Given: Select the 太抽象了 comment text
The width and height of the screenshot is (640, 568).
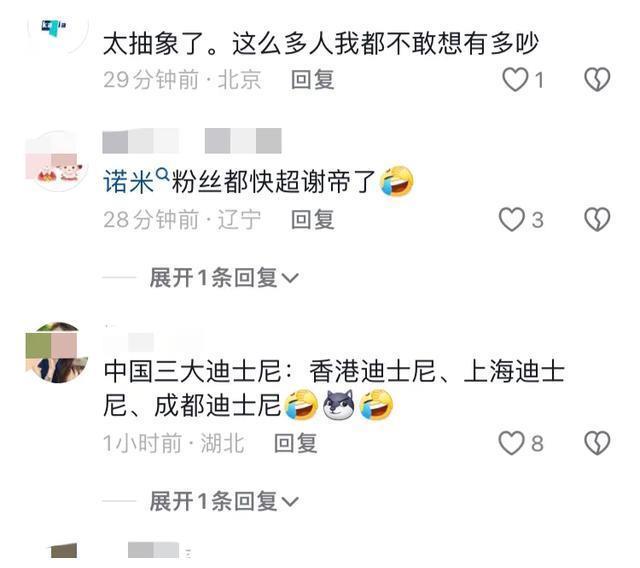Looking at the screenshot, I should tap(321, 44).
